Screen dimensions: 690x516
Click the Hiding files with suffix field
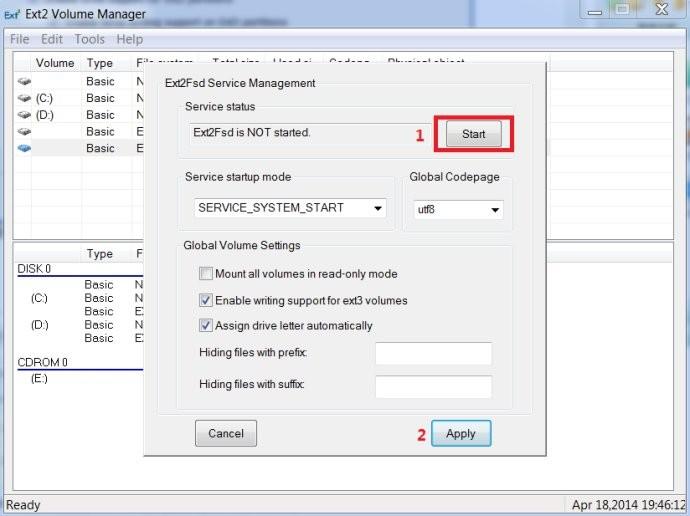click(x=433, y=386)
